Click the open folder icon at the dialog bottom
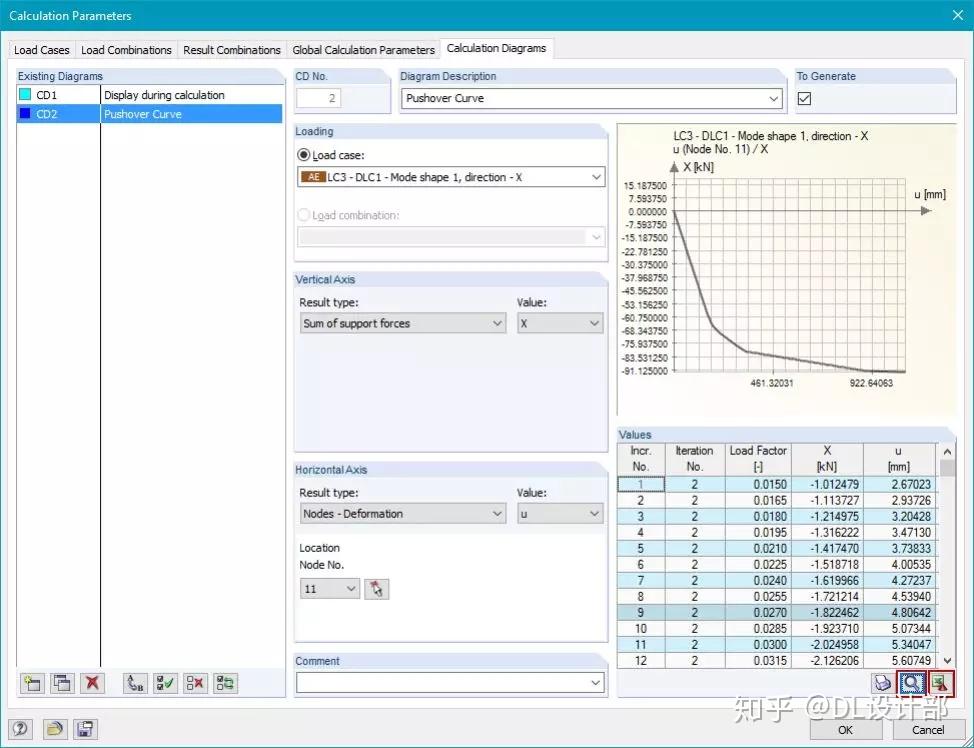 tap(55, 728)
